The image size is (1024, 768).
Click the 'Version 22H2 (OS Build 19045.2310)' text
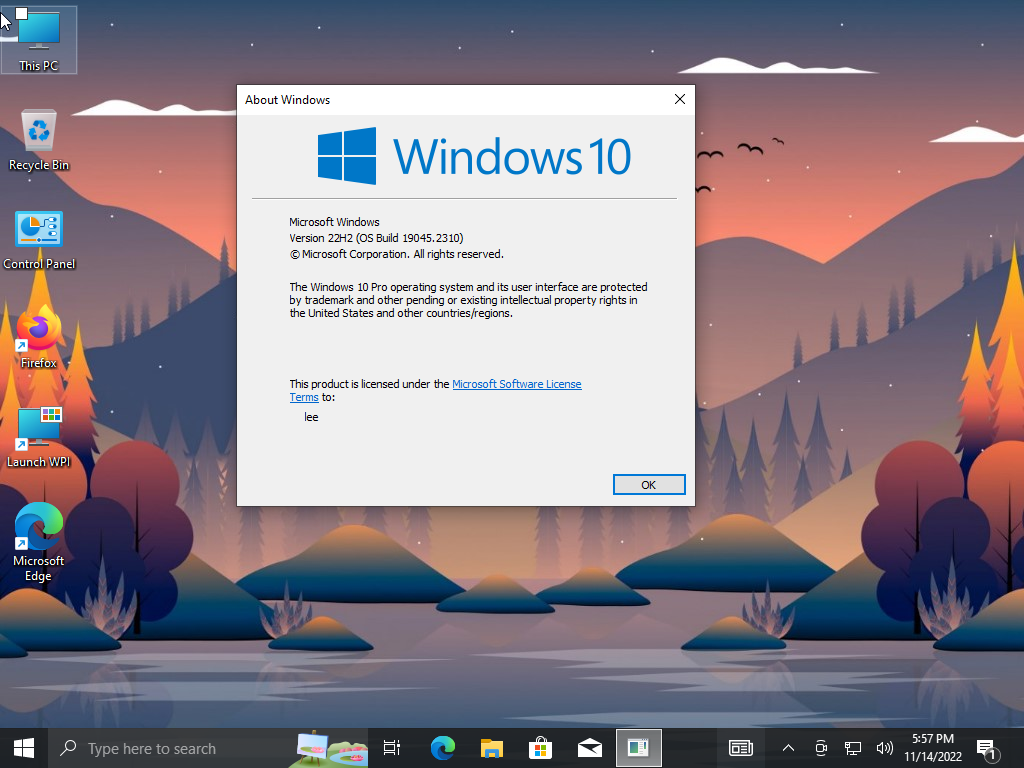376,238
